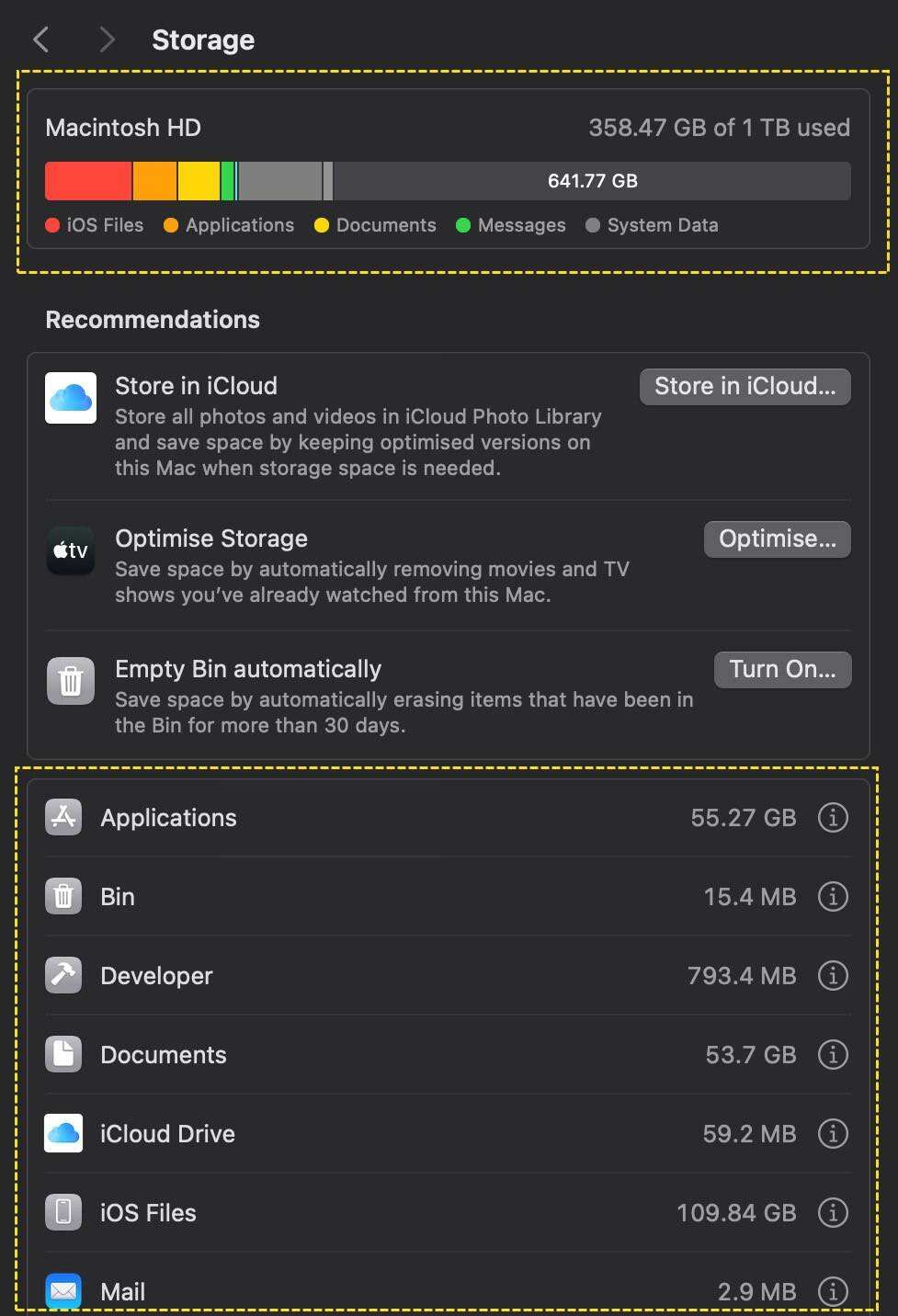898x1316 pixels.
Task: Click the free space 641.77 GB area
Action: point(592,181)
